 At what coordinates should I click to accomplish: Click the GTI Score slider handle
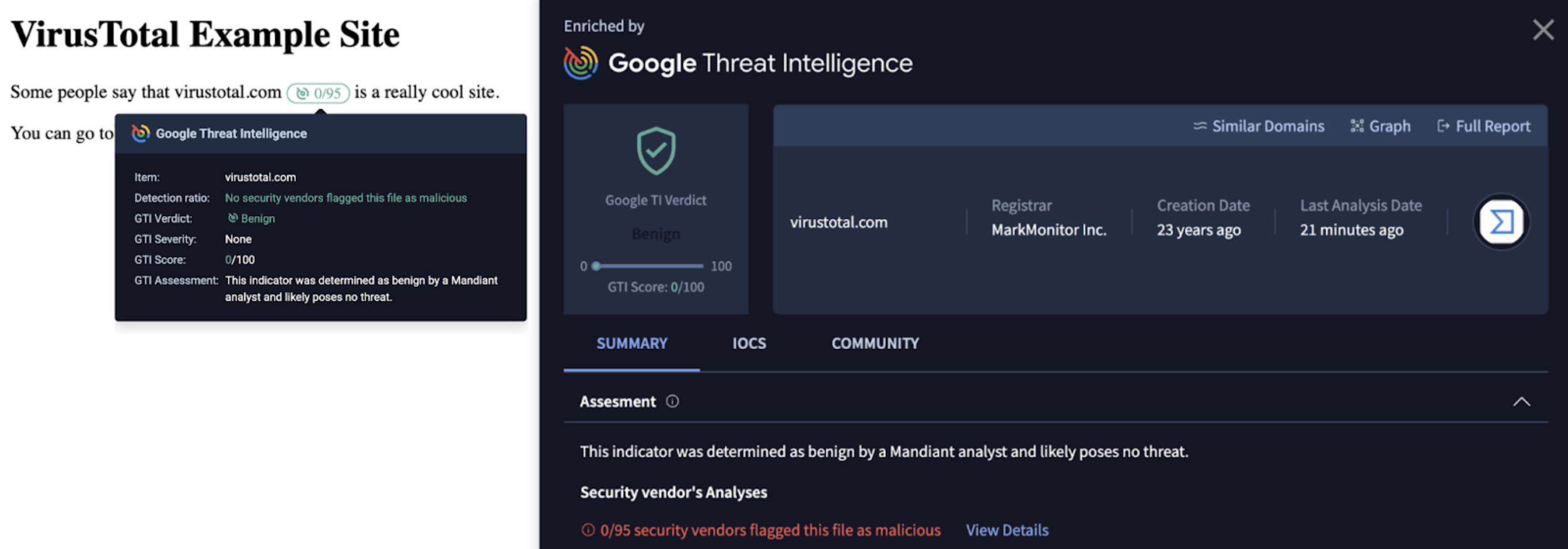click(596, 266)
